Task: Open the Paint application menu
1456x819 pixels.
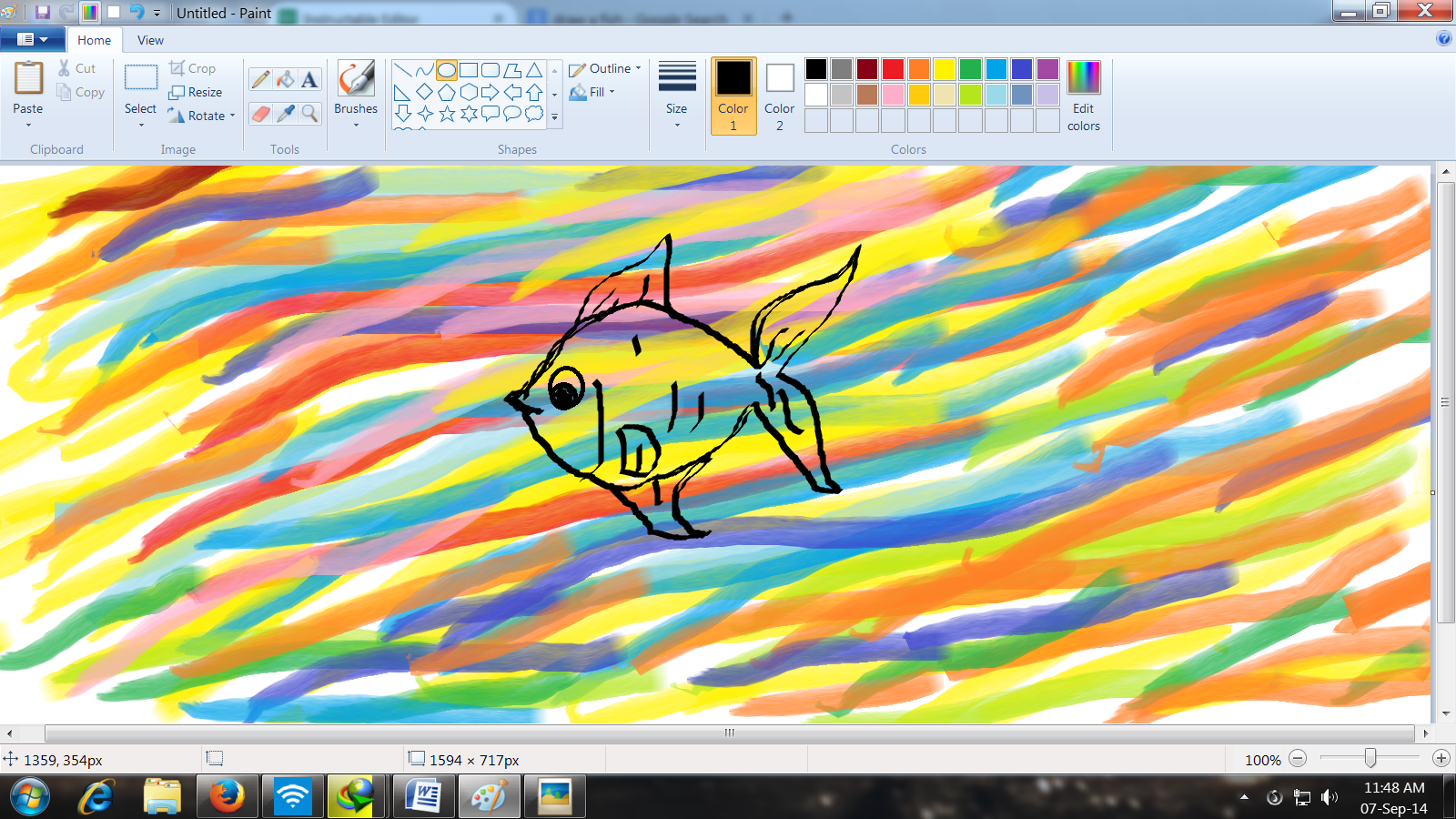Action: pyautogui.click(x=33, y=39)
